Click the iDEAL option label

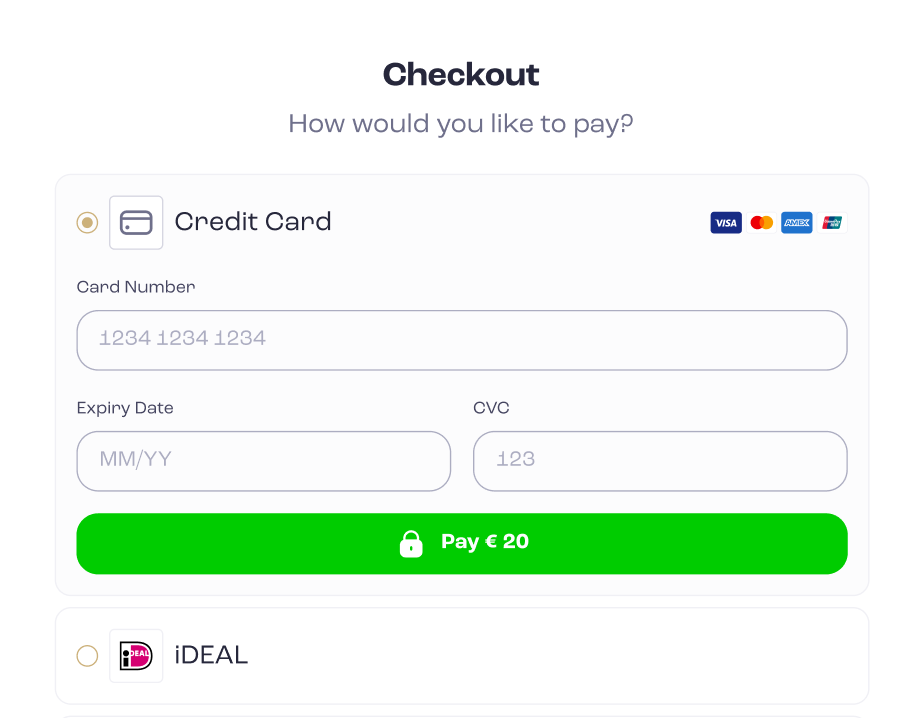tap(211, 655)
